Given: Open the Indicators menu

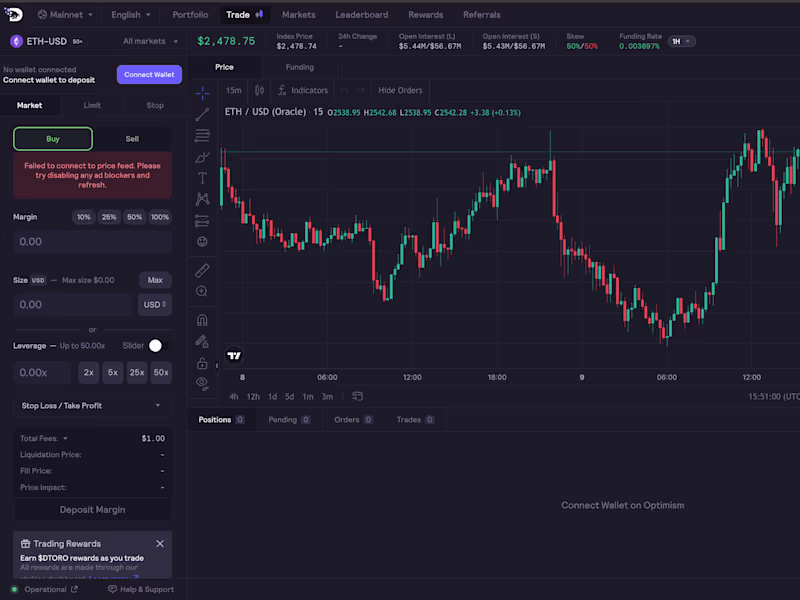Looking at the screenshot, I should pos(303,90).
